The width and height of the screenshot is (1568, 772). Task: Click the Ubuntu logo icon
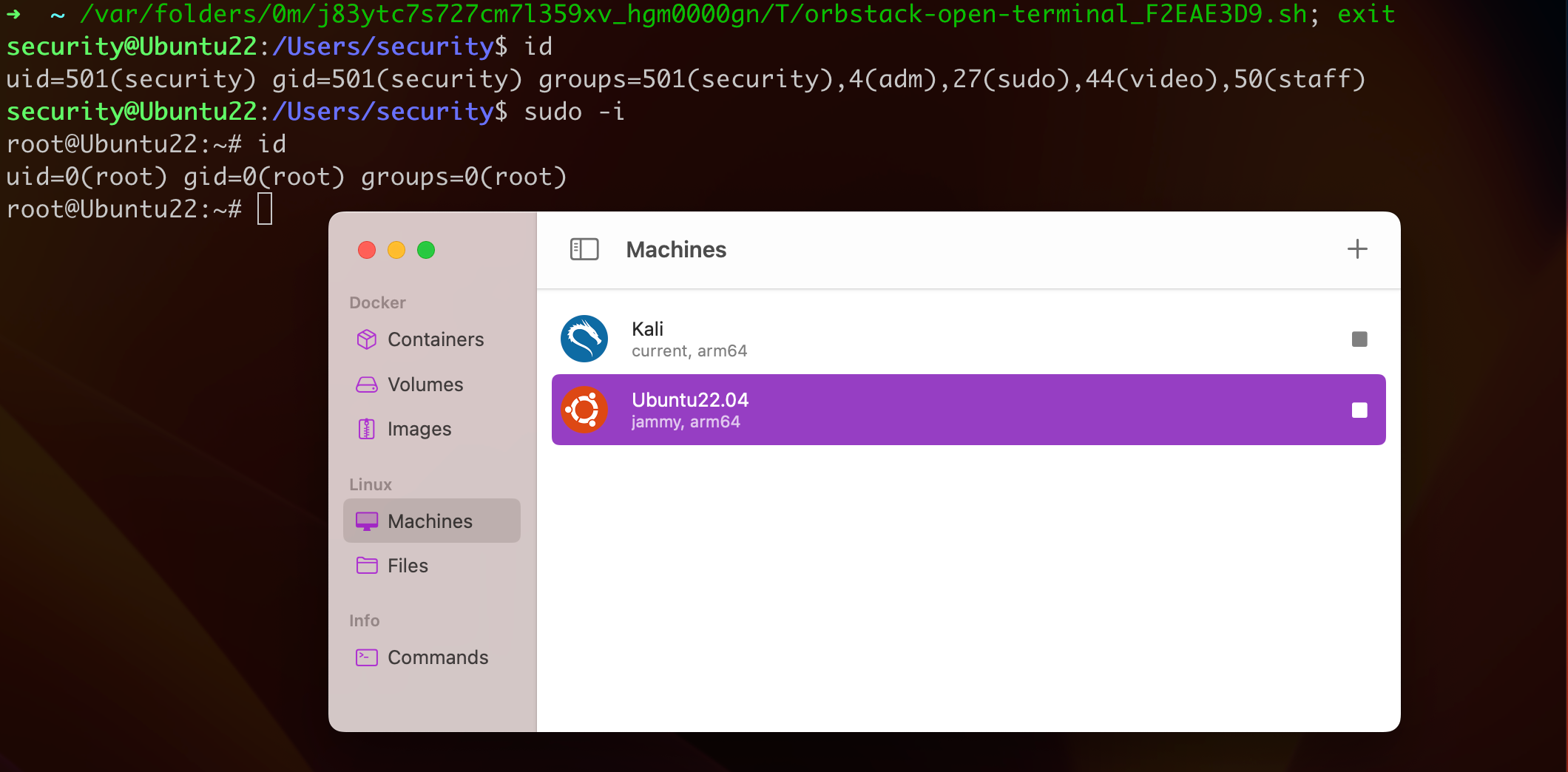coord(584,410)
